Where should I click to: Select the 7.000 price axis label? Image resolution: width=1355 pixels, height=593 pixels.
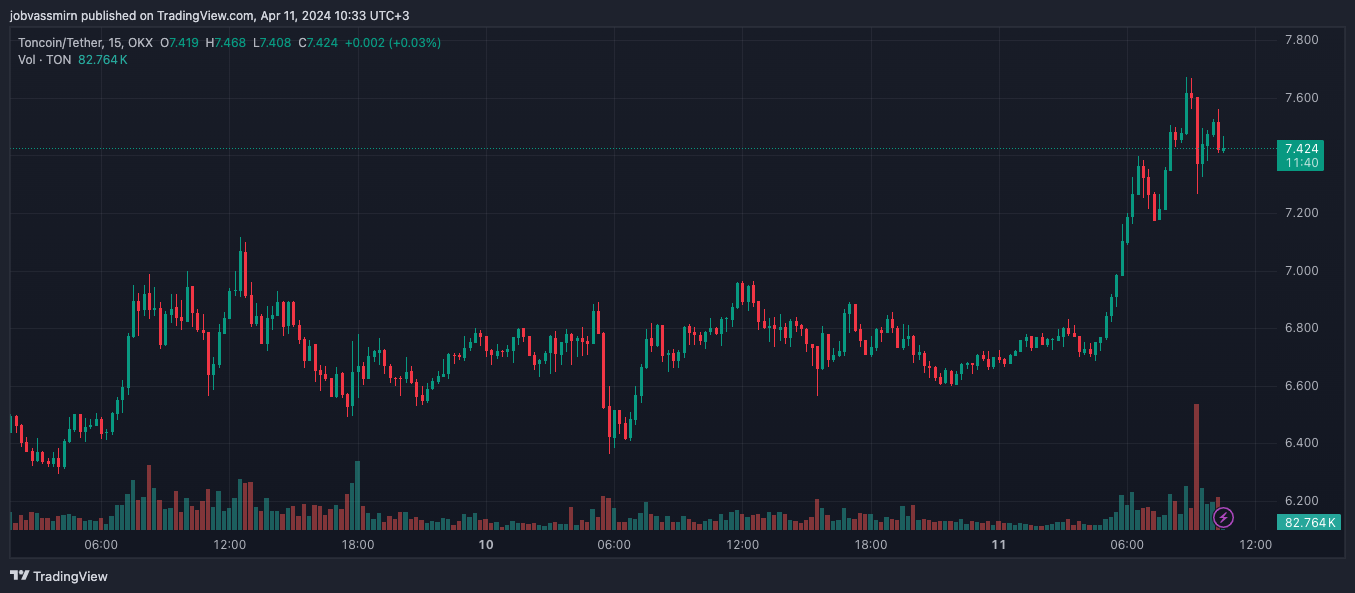click(1301, 271)
